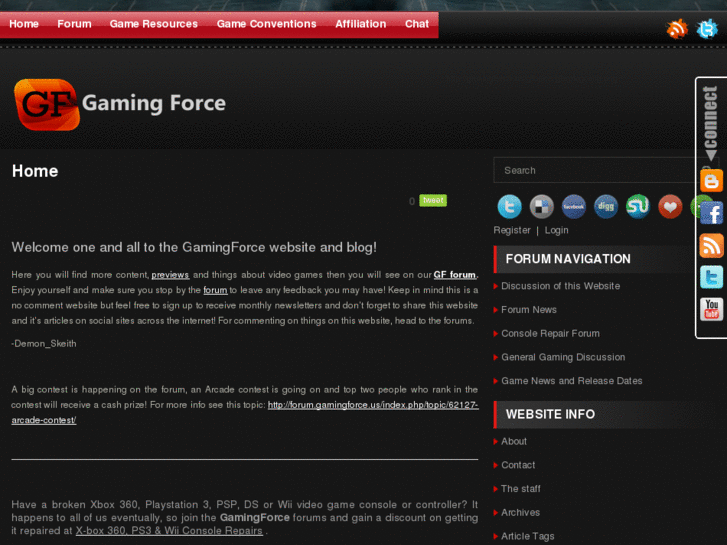Viewport: 727px width, 545px height.
Task: Open Forum News link
Action: [529, 310]
